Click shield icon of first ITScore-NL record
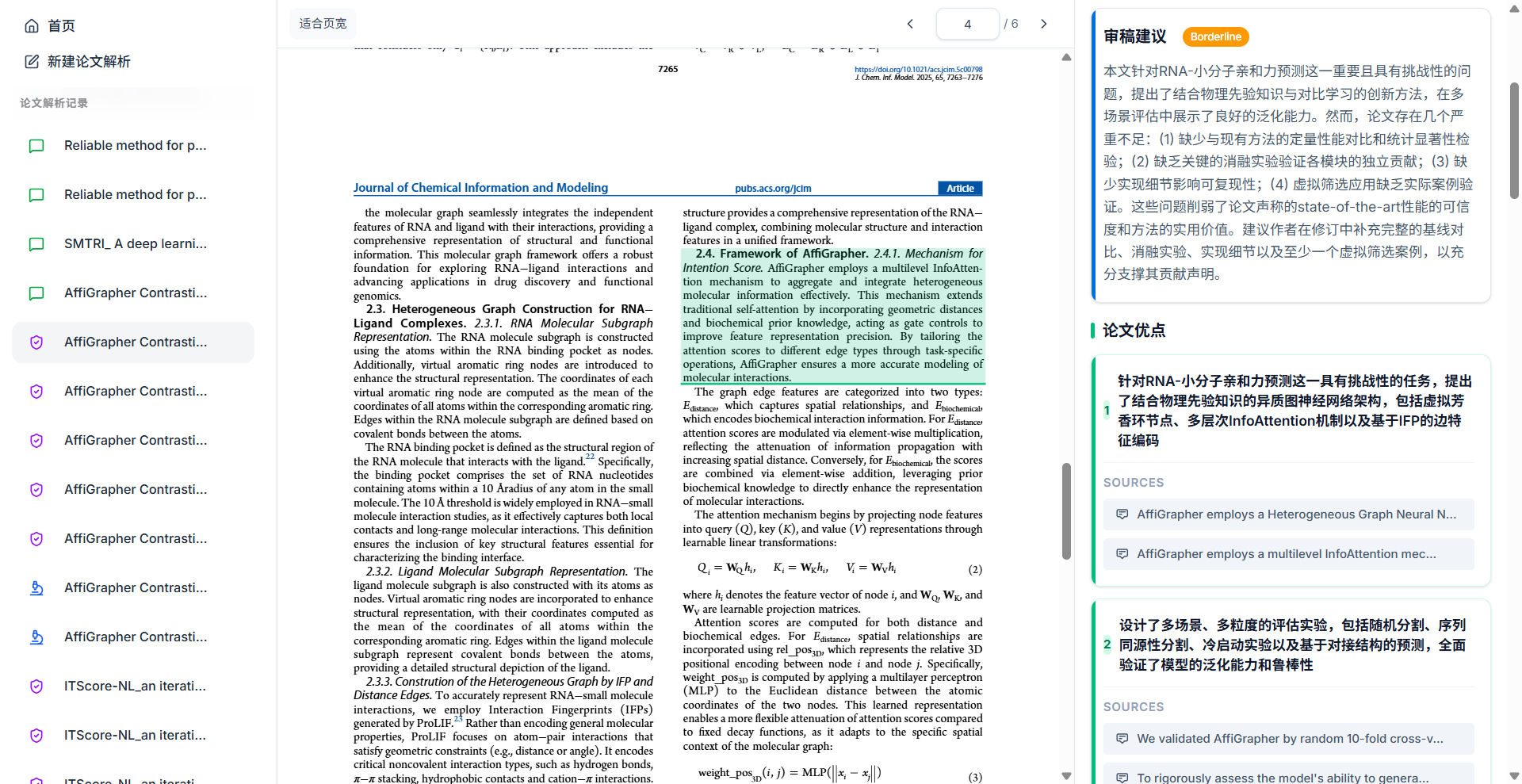Screen dimensions: 1522x784 [36, 686]
